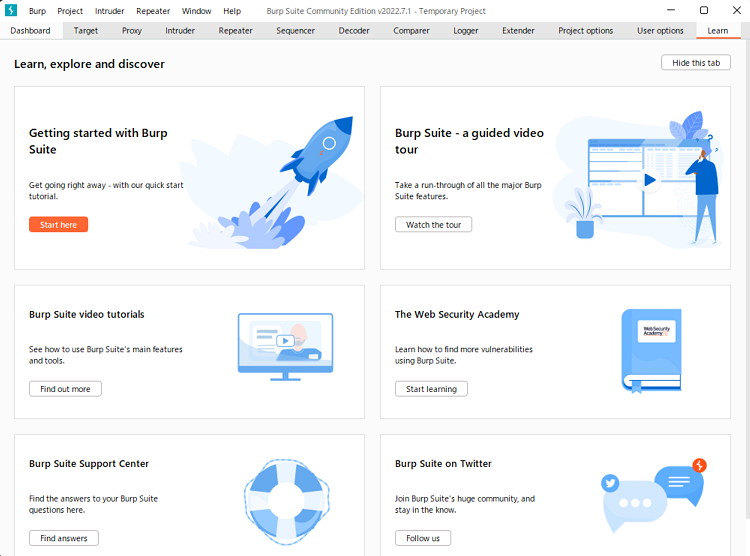
Task: Click the monitor video tutorials illustration
Action: [286, 347]
